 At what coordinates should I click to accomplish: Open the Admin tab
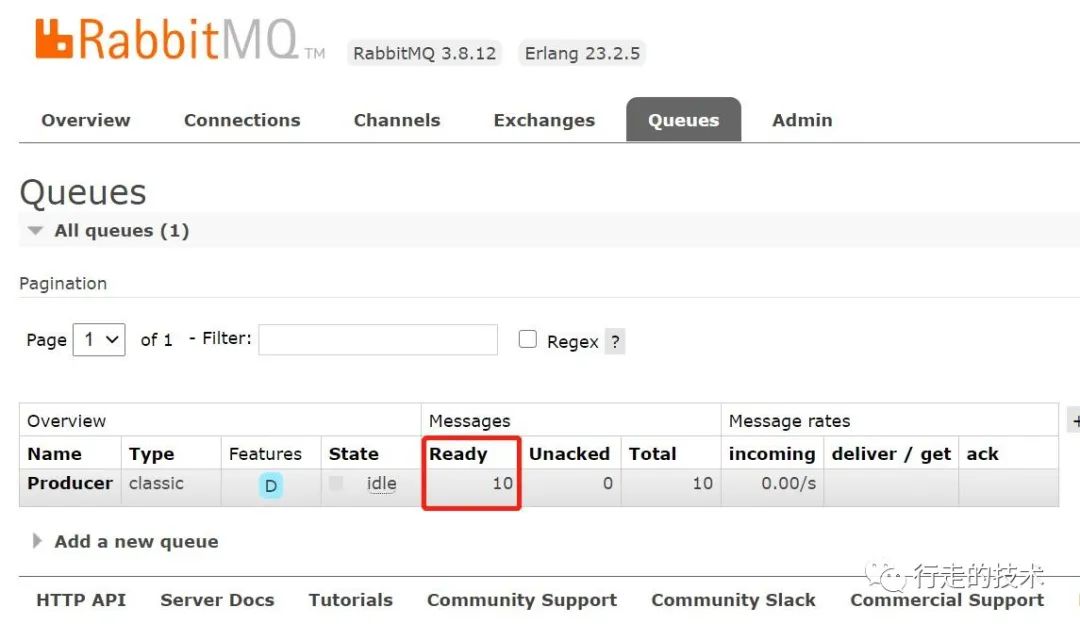click(802, 121)
